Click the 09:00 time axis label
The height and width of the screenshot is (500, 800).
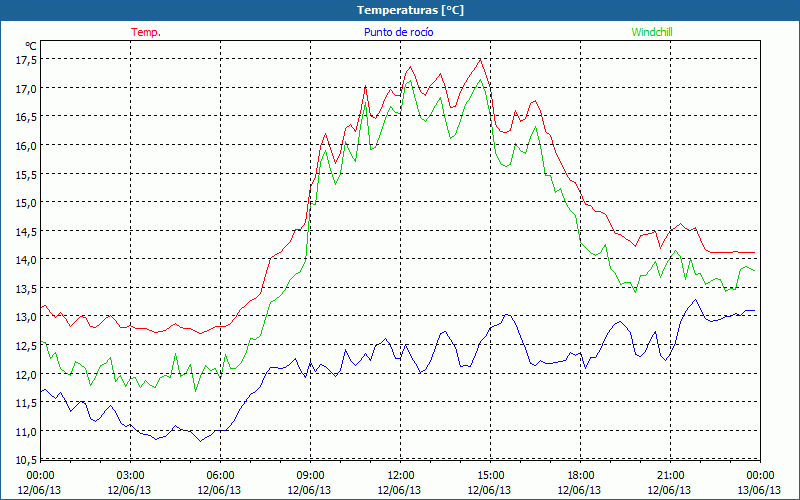point(310,476)
